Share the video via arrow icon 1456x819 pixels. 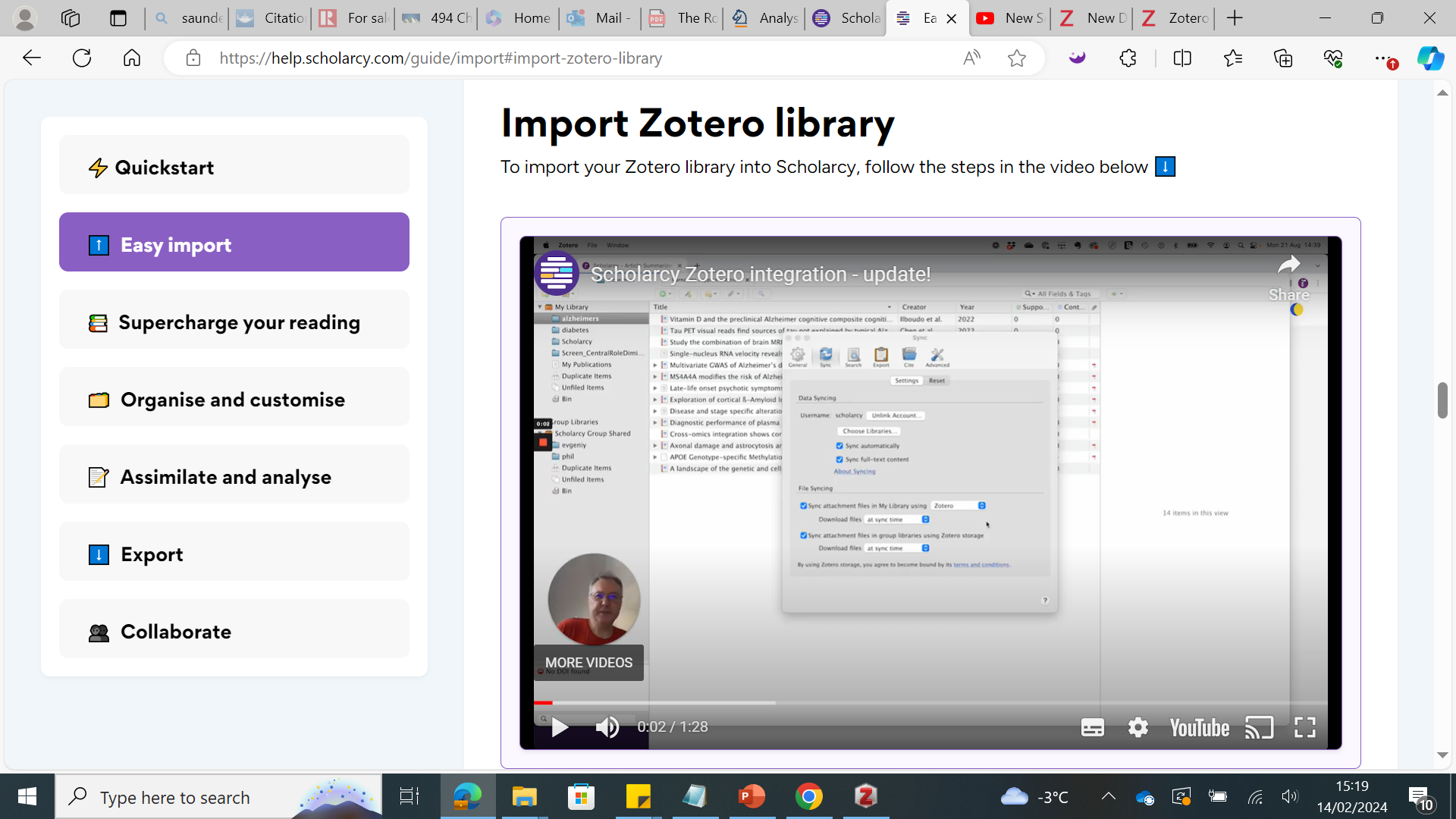click(x=1288, y=265)
